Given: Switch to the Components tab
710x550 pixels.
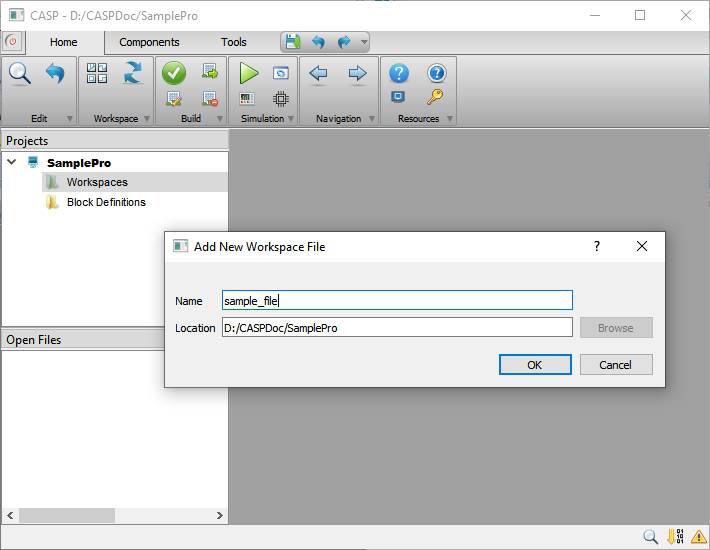Looking at the screenshot, I should pos(149,42).
